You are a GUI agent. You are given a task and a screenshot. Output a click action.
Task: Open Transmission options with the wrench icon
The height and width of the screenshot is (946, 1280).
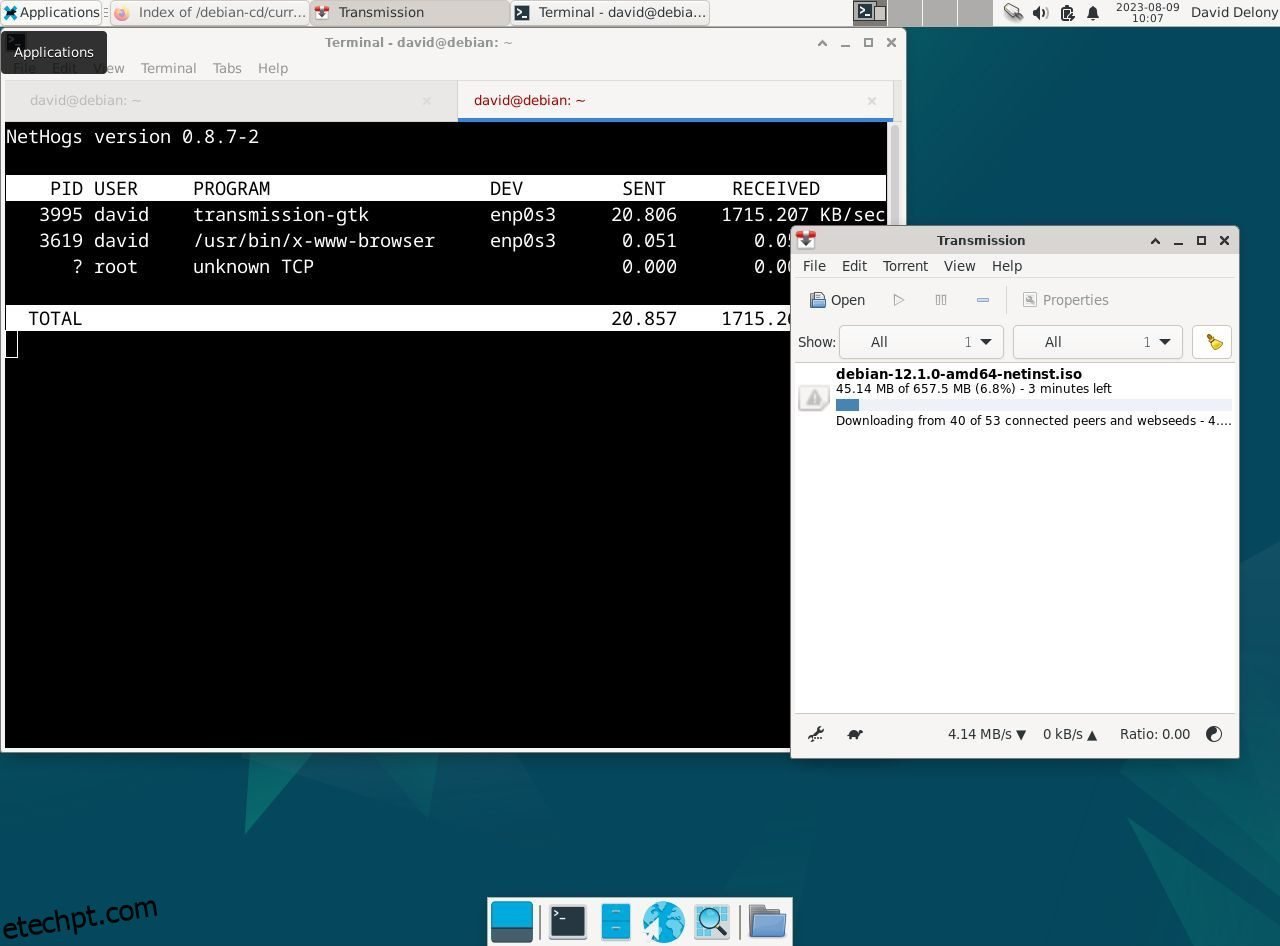[x=815, y=734]
